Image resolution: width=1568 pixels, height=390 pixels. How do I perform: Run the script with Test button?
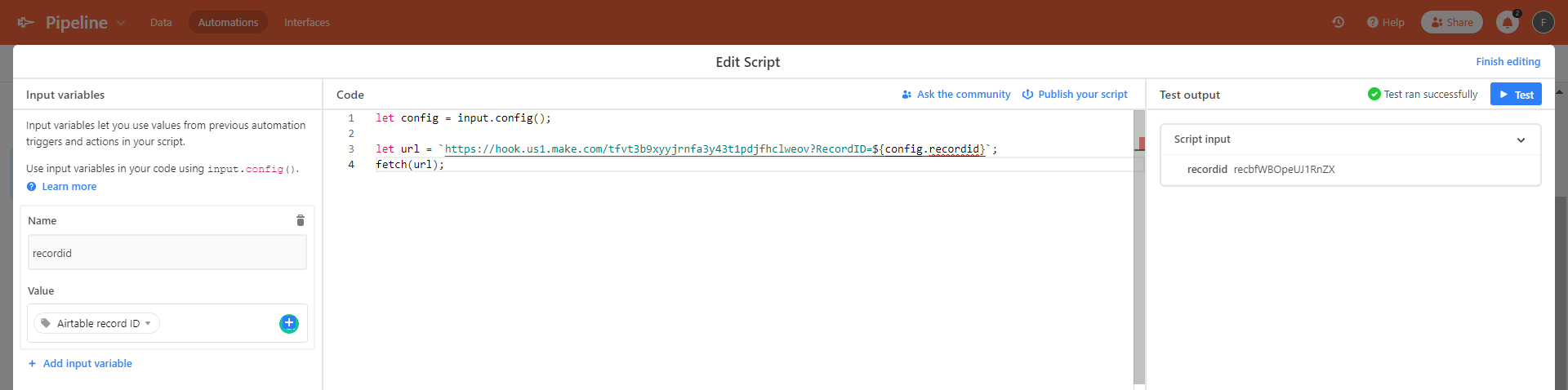[x=1516, y=95]
